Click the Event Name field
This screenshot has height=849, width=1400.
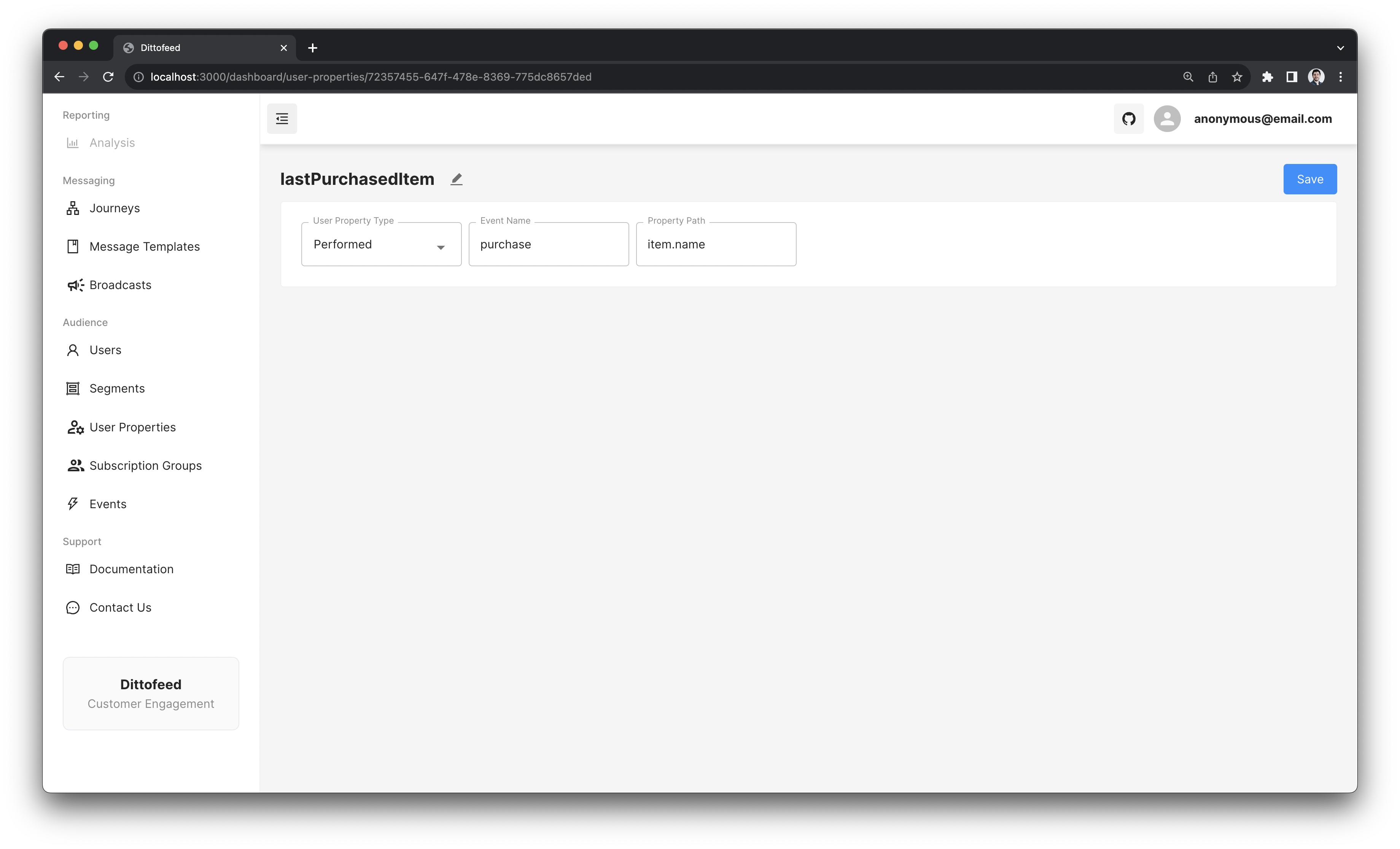pos(548,244)
